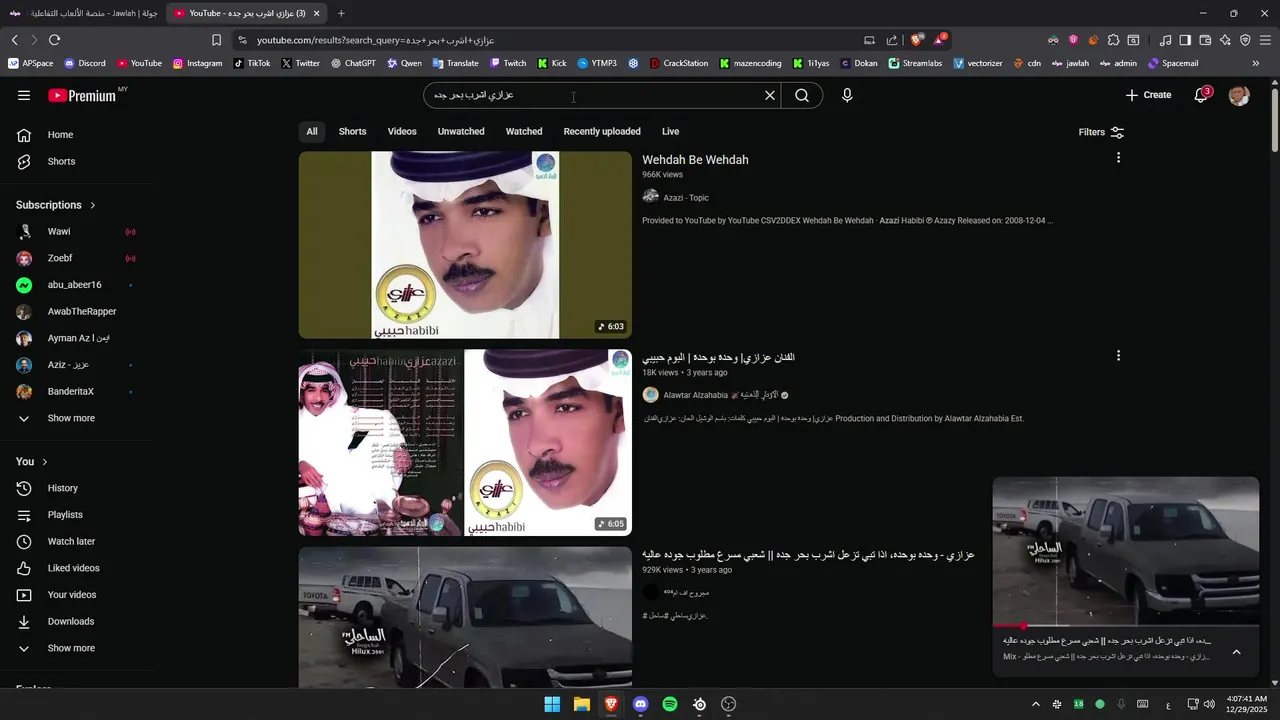Open the YouTube notifications bell
1280x720 pixels.
pyautogui.click(x=1201, y=95)
